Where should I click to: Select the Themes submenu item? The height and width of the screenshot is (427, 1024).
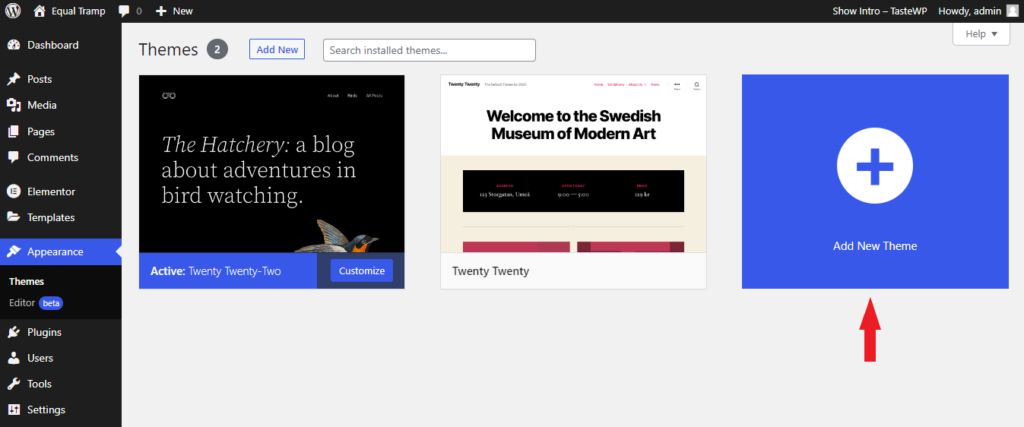pos(27,281)
